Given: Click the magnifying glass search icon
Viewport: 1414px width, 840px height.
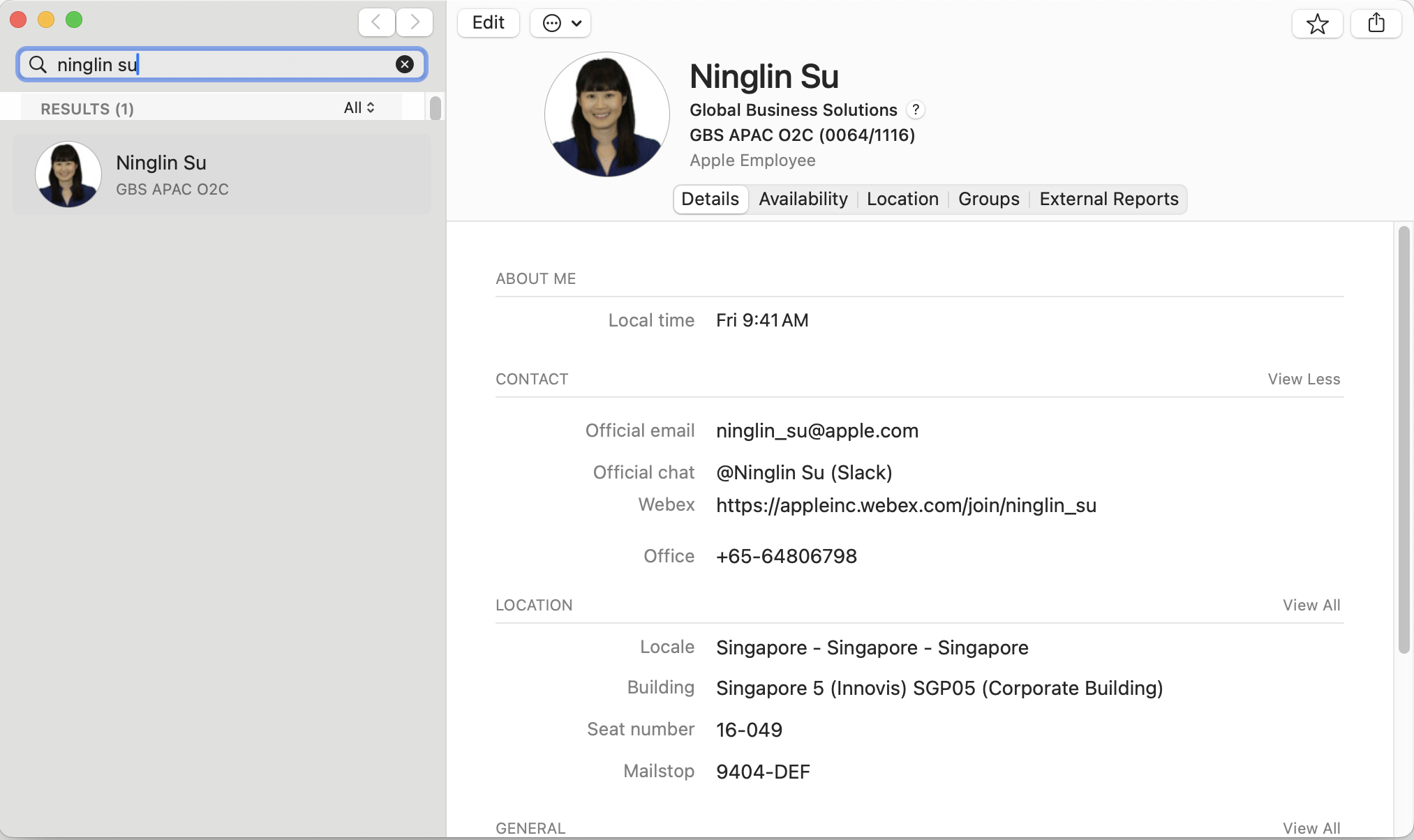Looking at the screenshot, I should [38, 65].
